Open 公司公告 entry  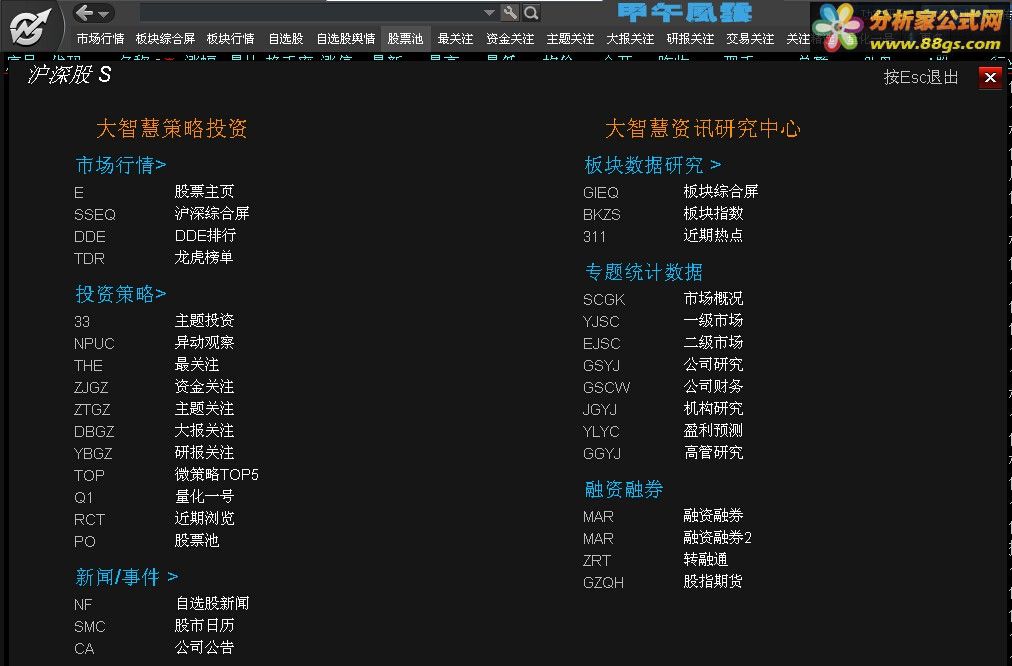click(x=204, y=647)
